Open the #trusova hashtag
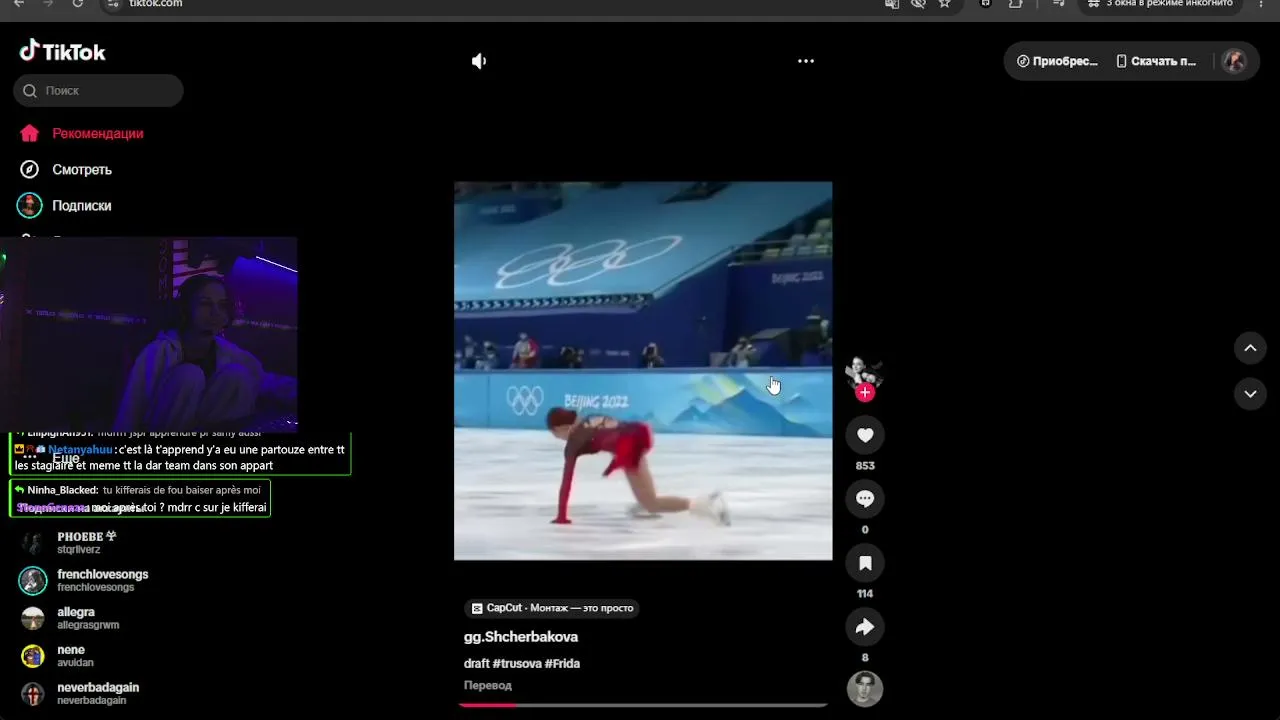The height and width of the screenshot is (720, 1280). point(517,663)
